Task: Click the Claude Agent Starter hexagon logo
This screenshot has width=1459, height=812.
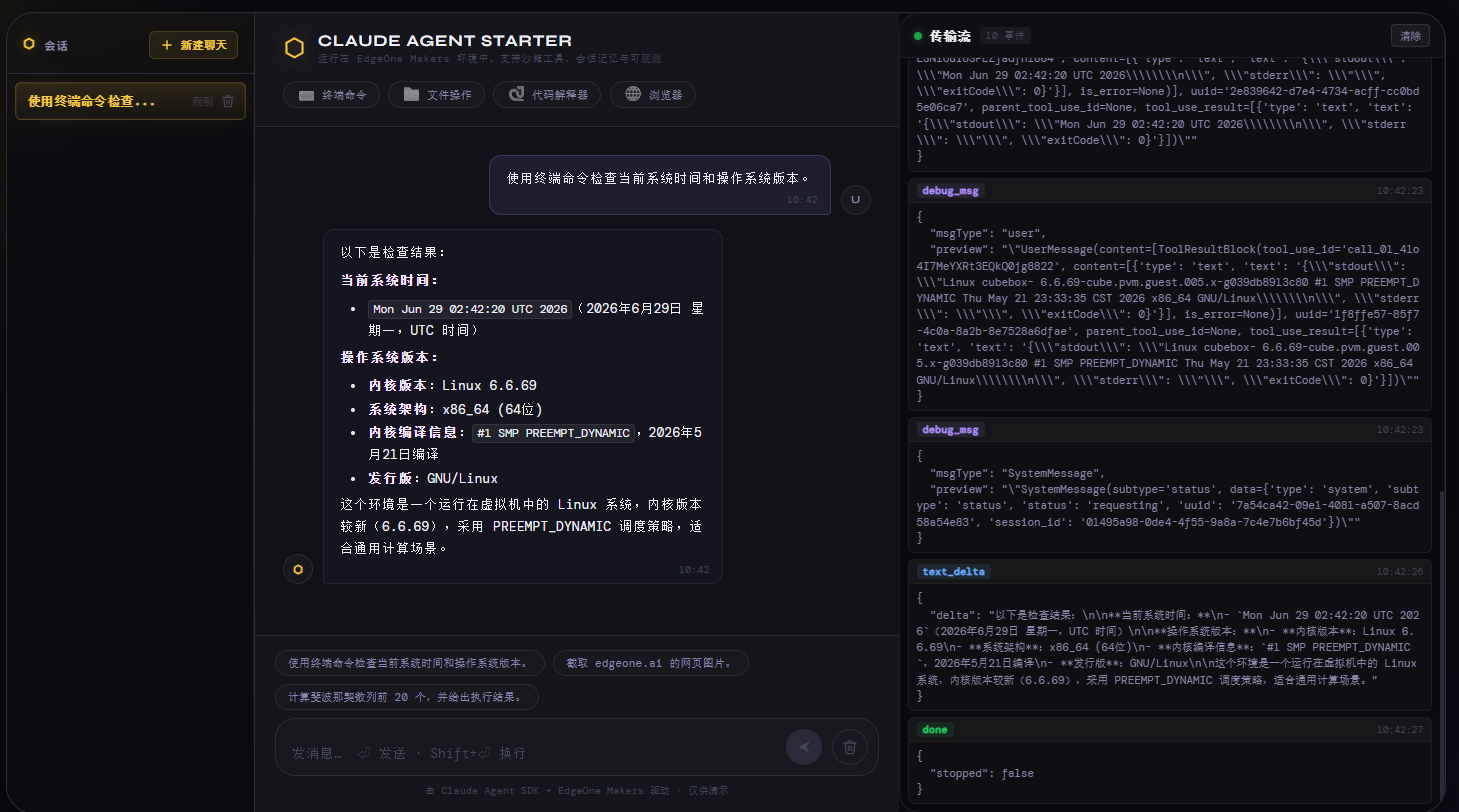Action: (x=294, y=48)
